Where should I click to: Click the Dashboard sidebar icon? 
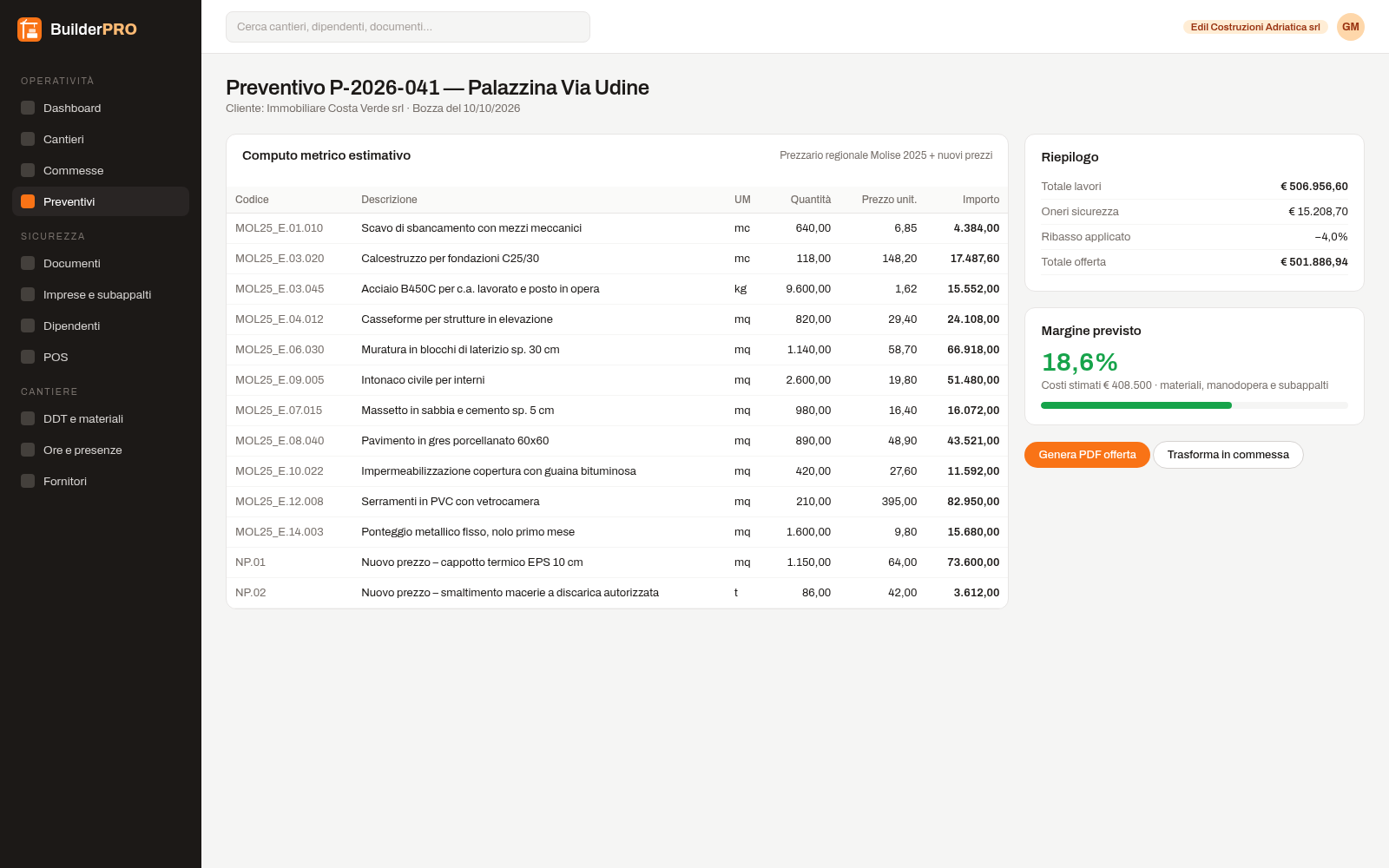28,108
